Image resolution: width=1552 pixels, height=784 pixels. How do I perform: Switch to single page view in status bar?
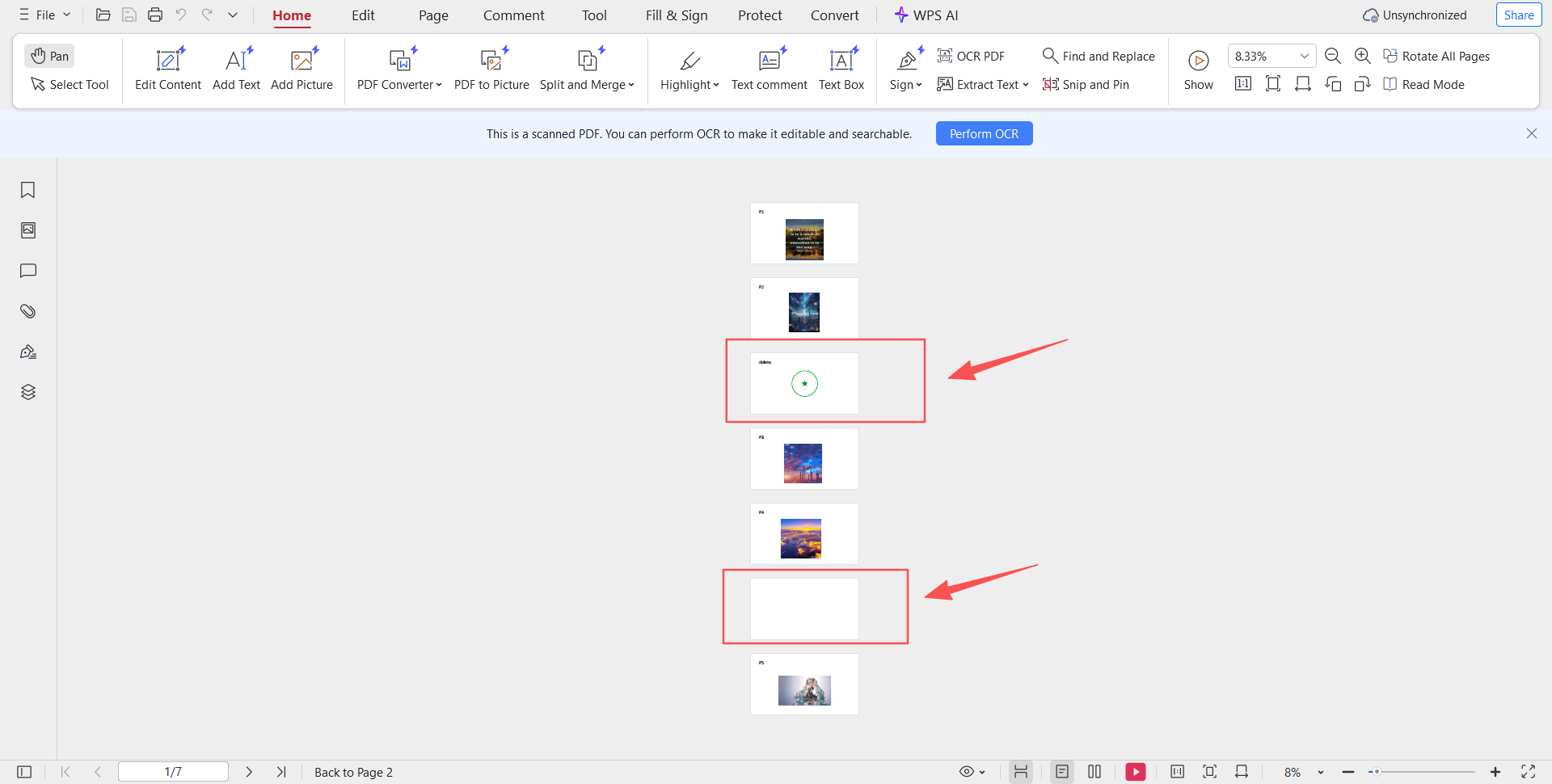click(1062, 772)
